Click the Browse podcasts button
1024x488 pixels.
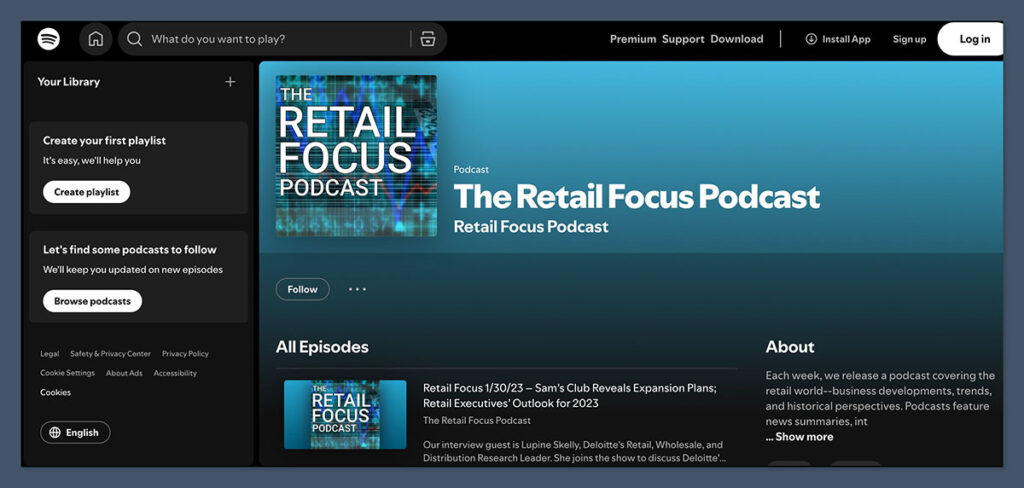tap(92, 301)
